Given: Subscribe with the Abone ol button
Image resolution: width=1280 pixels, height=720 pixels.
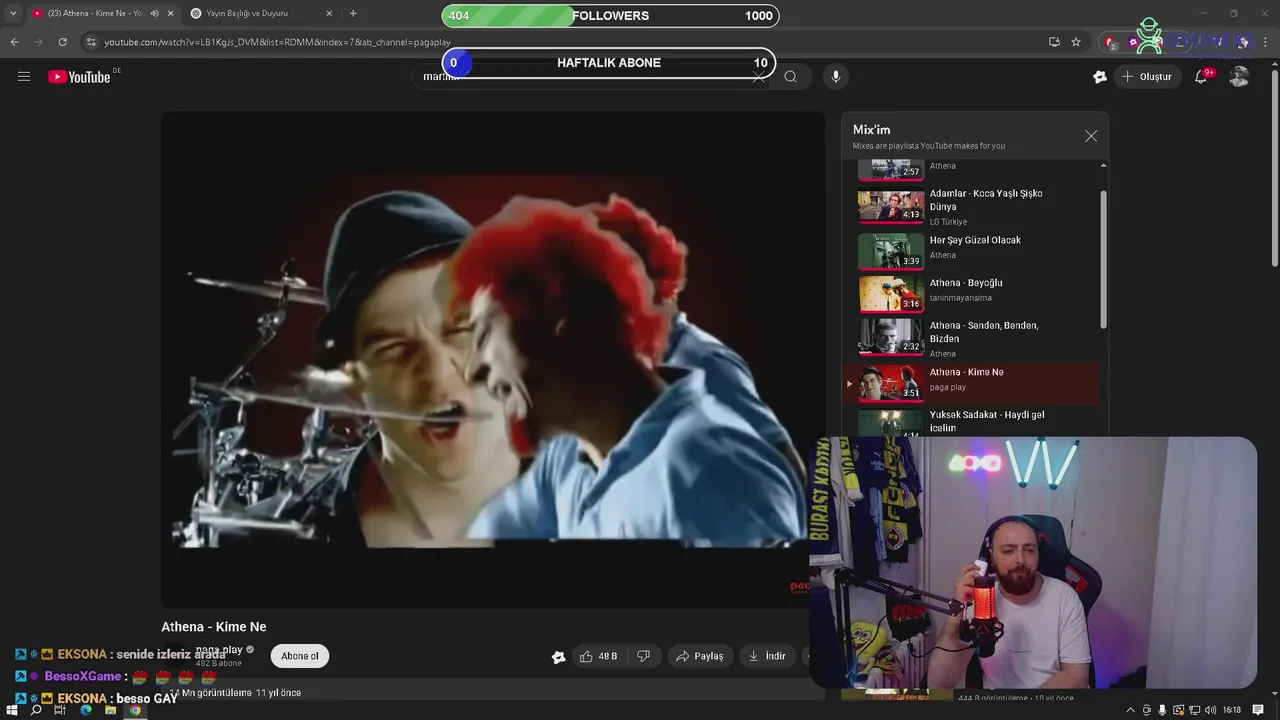Looking at the screenshot, I should [x=299, y=656].
